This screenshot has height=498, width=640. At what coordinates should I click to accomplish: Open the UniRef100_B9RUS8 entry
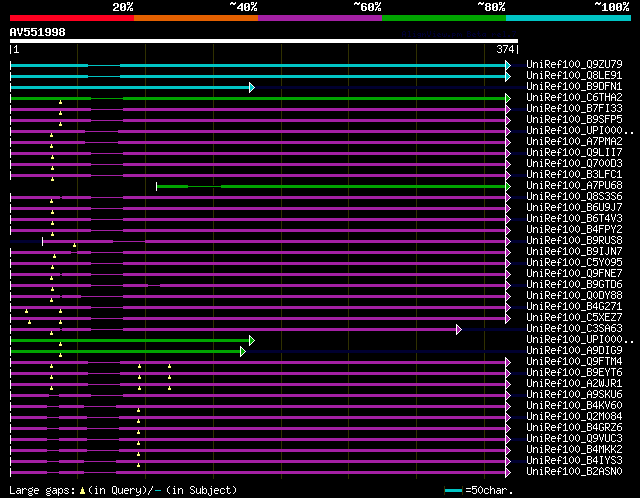574,240
